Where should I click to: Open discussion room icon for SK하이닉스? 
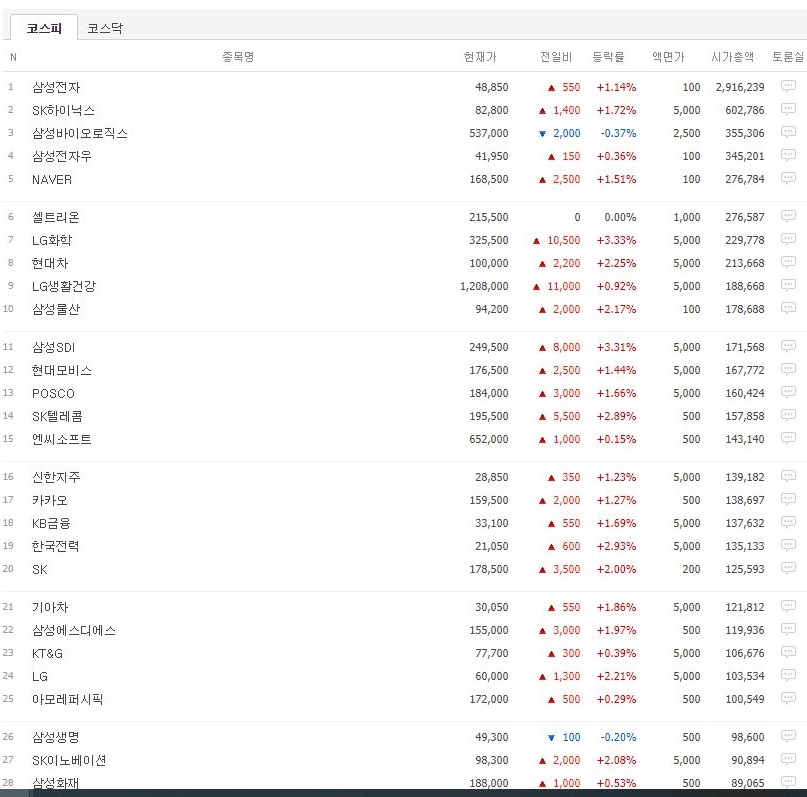[x=788, y=109]
